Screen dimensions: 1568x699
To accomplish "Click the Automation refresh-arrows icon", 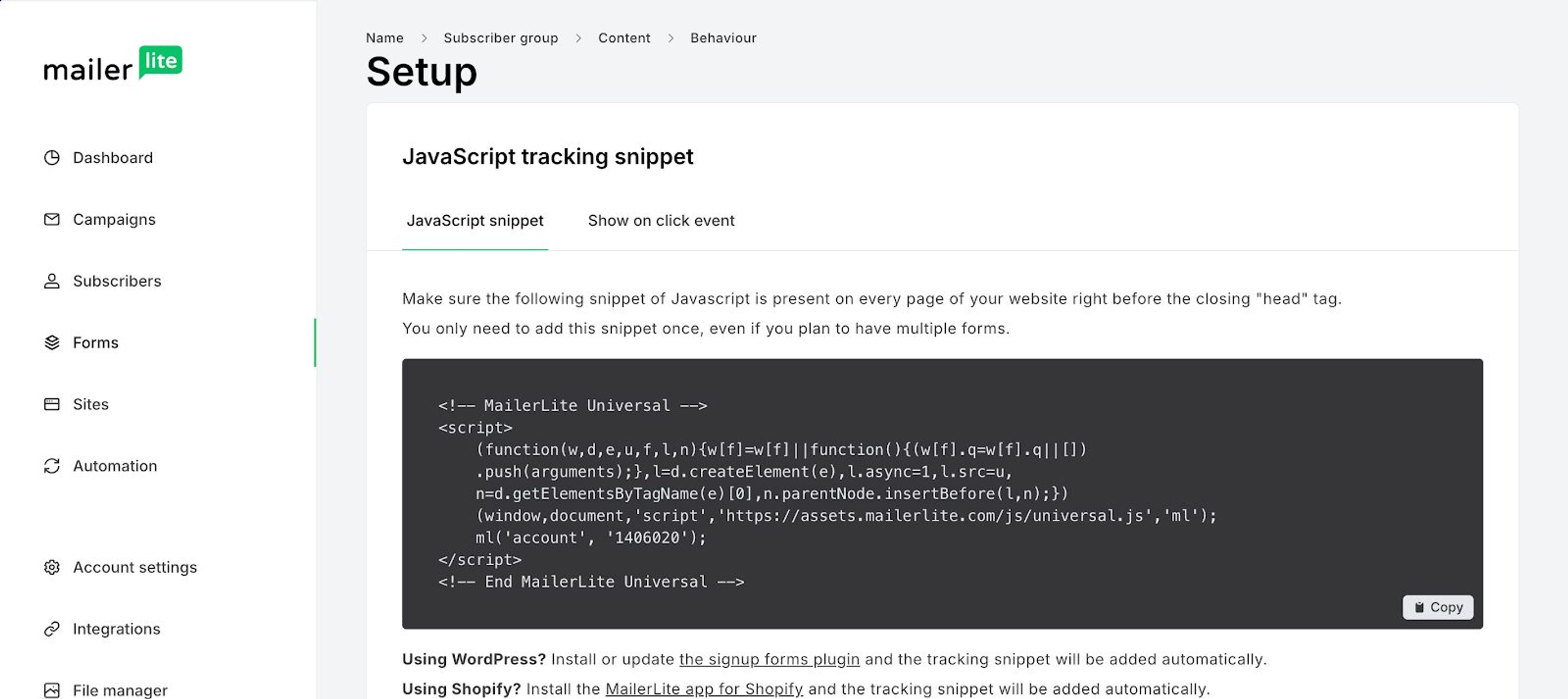I will pos(52,466).
